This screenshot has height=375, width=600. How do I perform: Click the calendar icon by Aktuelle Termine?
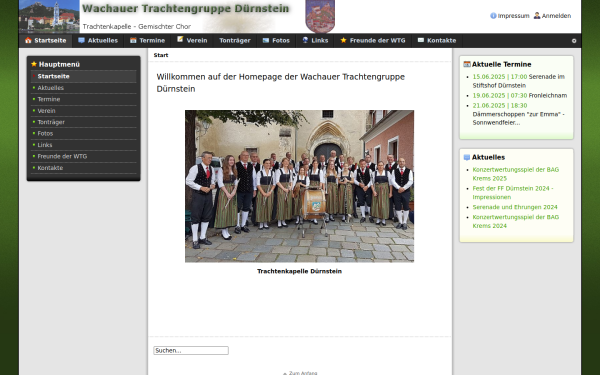(467, 64)
